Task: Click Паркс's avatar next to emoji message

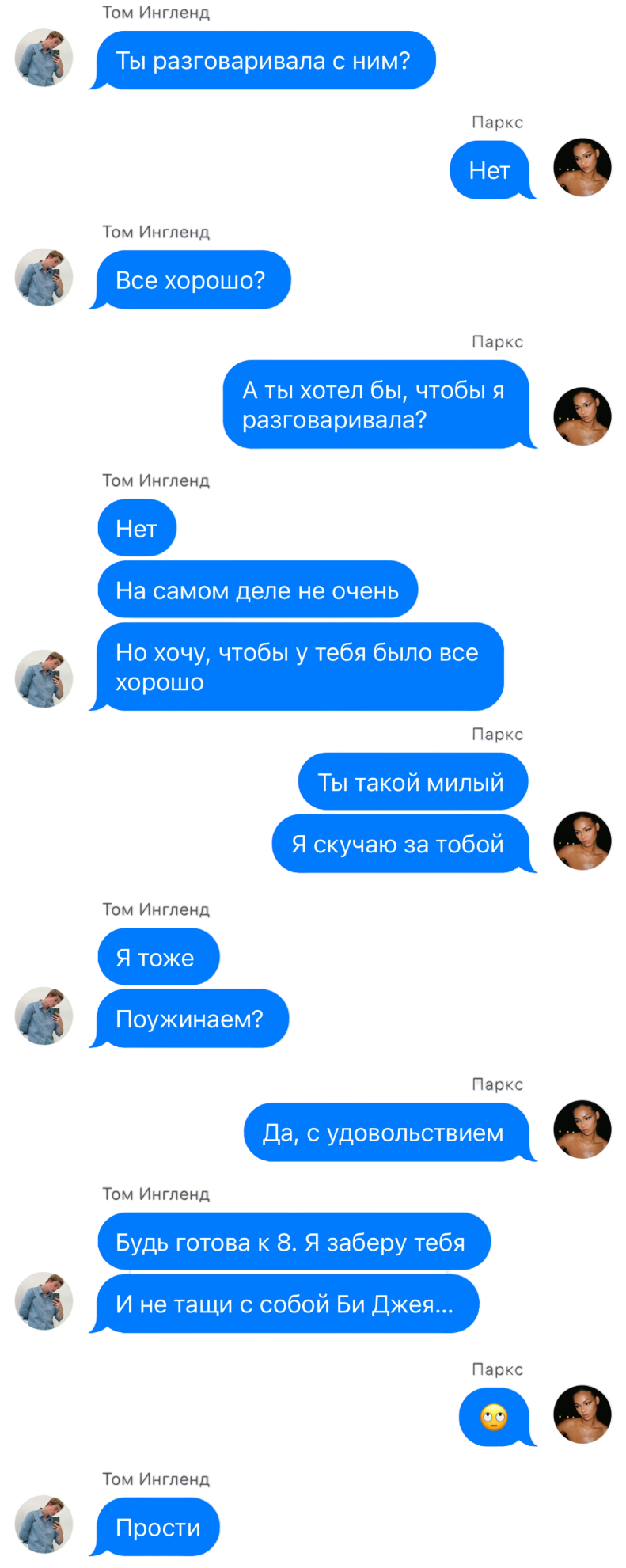Action: [x=582, y=1414]
